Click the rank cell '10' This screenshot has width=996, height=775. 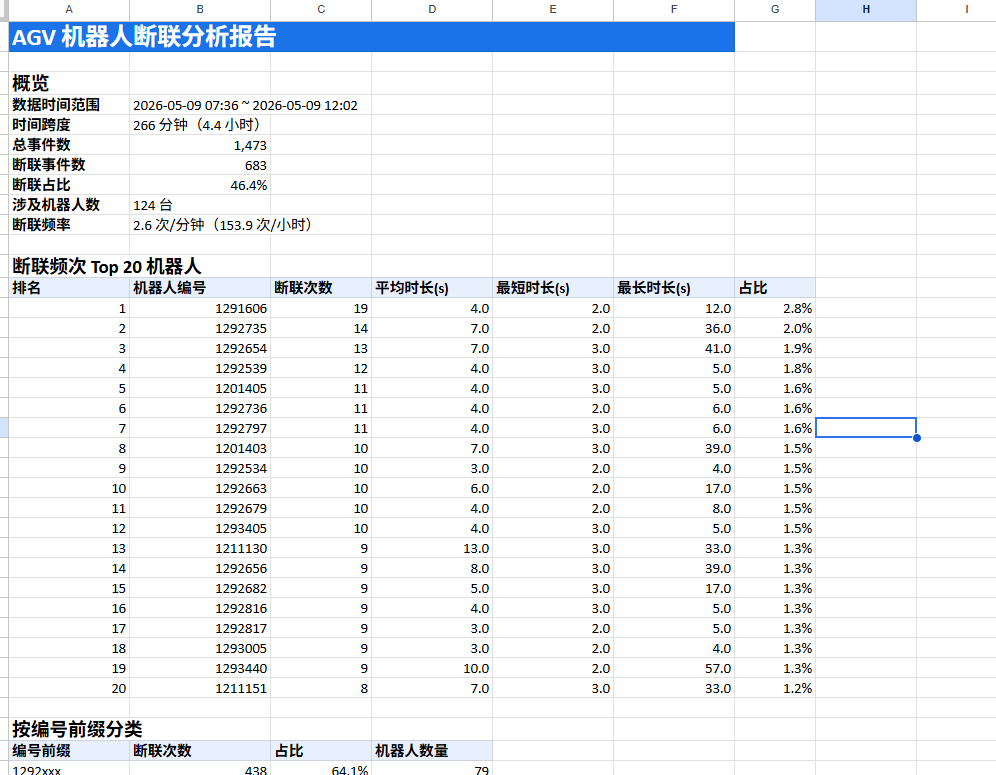tap(69, 489)
